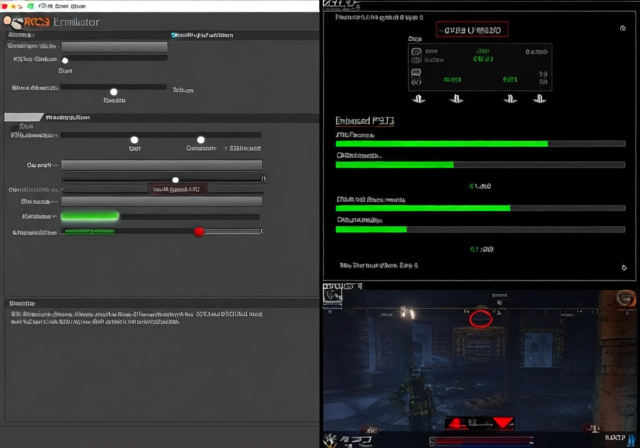This screenshot has width=640, height=448.
Task: Click the first wide input field under the Emulator header
Action: point(114,47)
